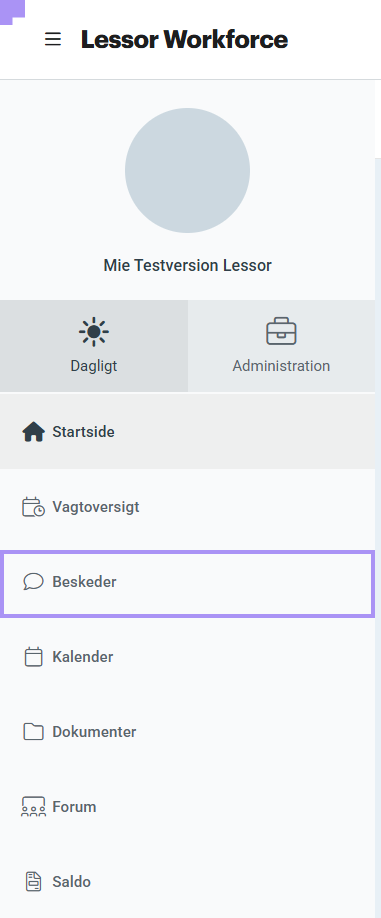
Task: Click the sun icon for Dagligt
Action: (x=94, y=332)
